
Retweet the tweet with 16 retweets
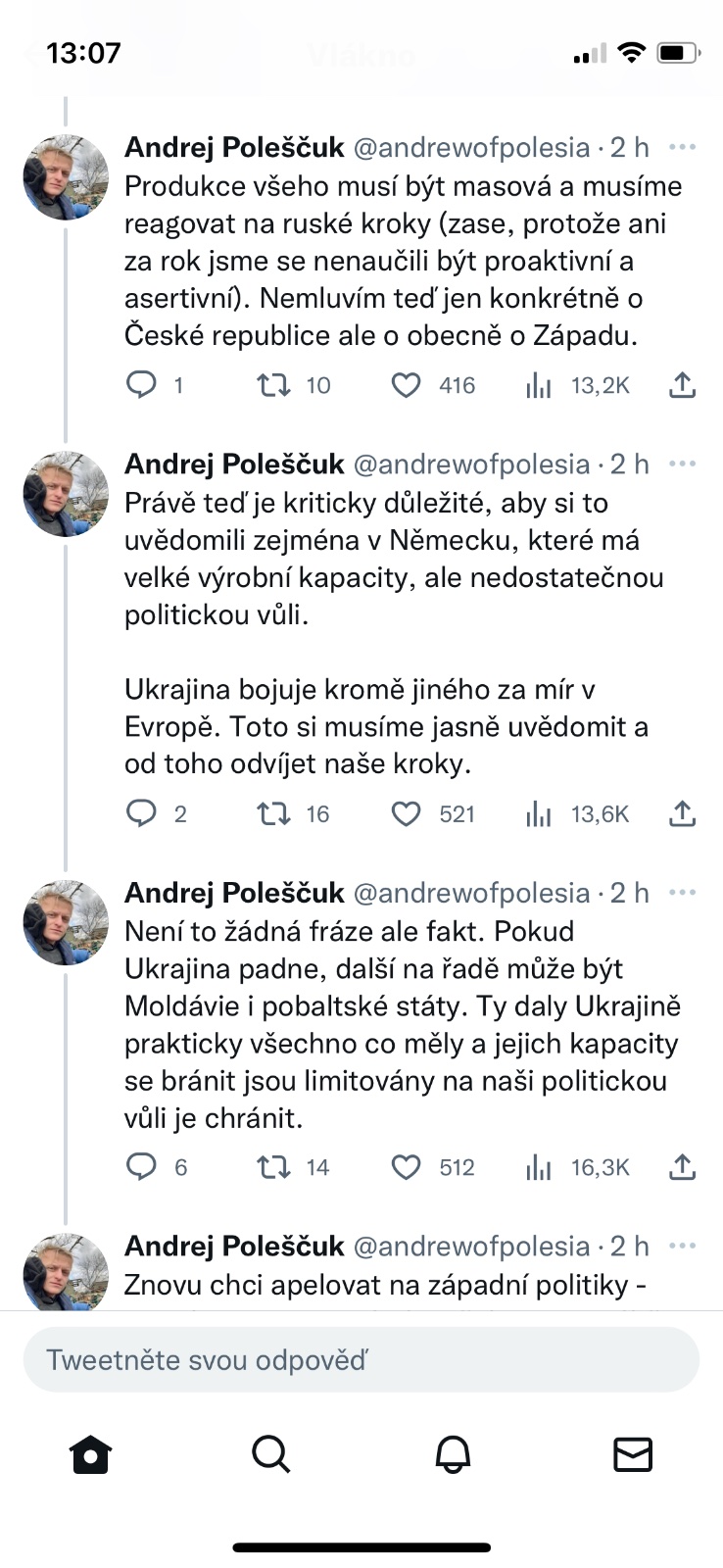(x=273, y=813)
